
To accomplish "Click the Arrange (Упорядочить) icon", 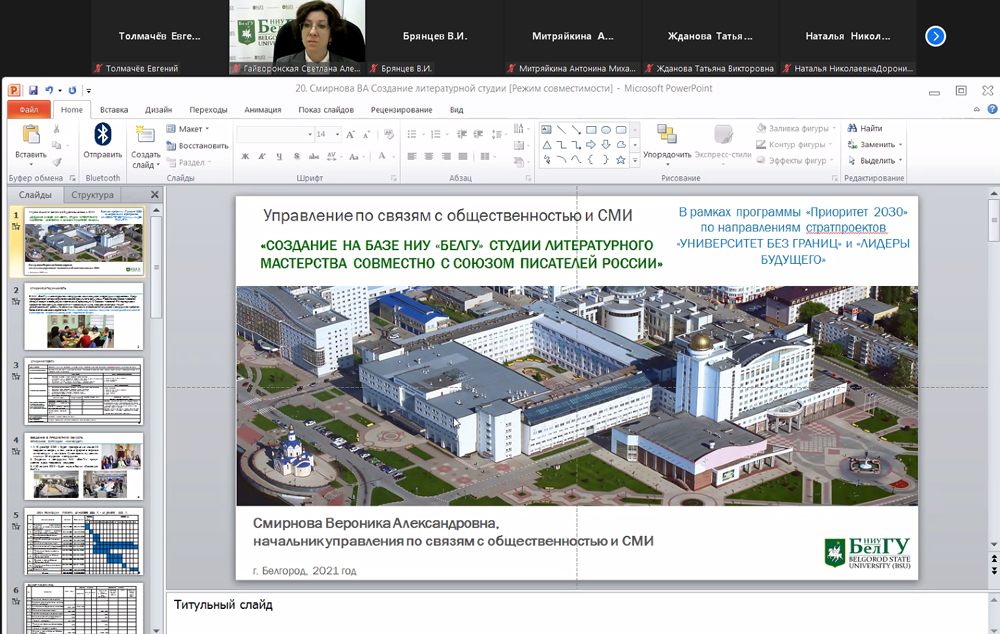I will (x=666, y=135).
